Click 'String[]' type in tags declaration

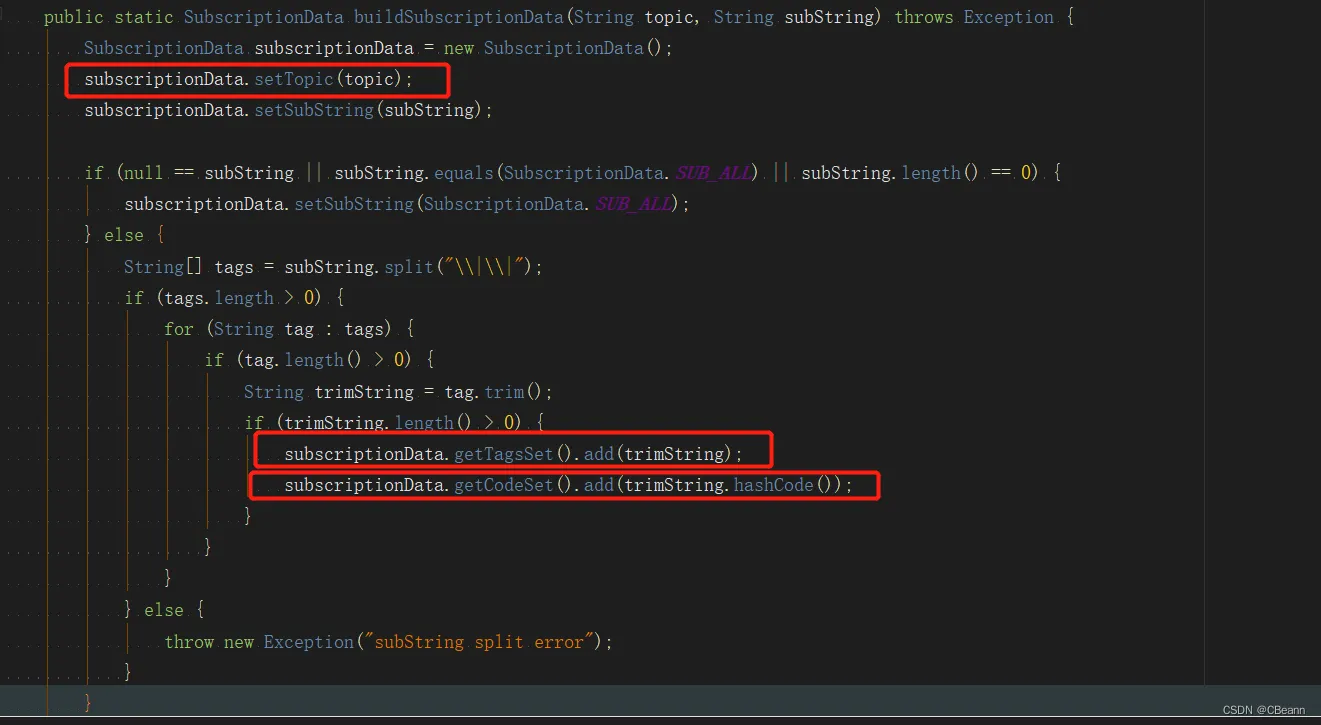click(x=164, y=267)
